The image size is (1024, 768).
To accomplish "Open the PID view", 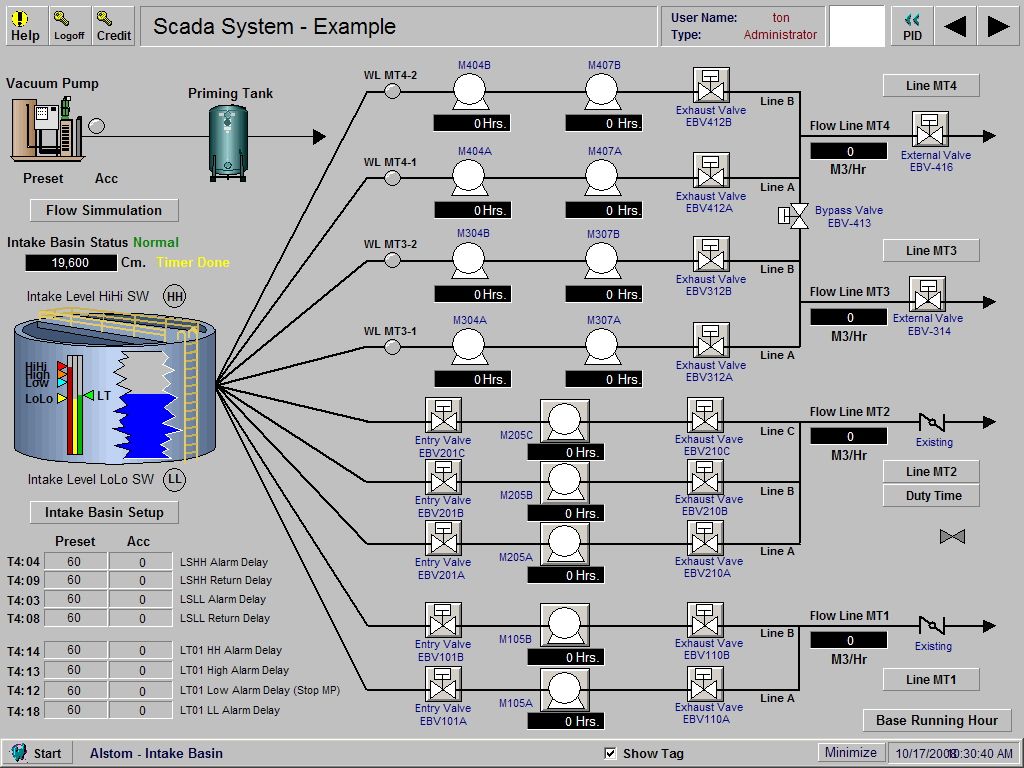I will coord(911,24).
